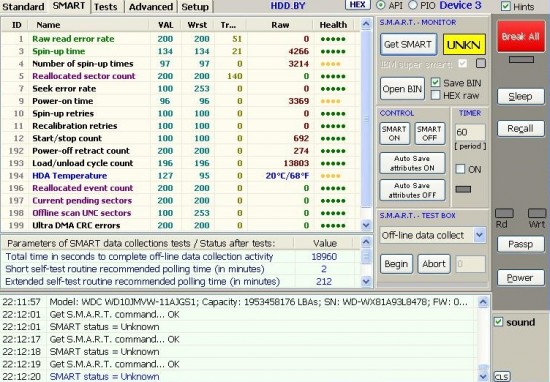Click HDA Temperature yellow health dots
The height and width of the screenshot is (382, 550).
330,176
